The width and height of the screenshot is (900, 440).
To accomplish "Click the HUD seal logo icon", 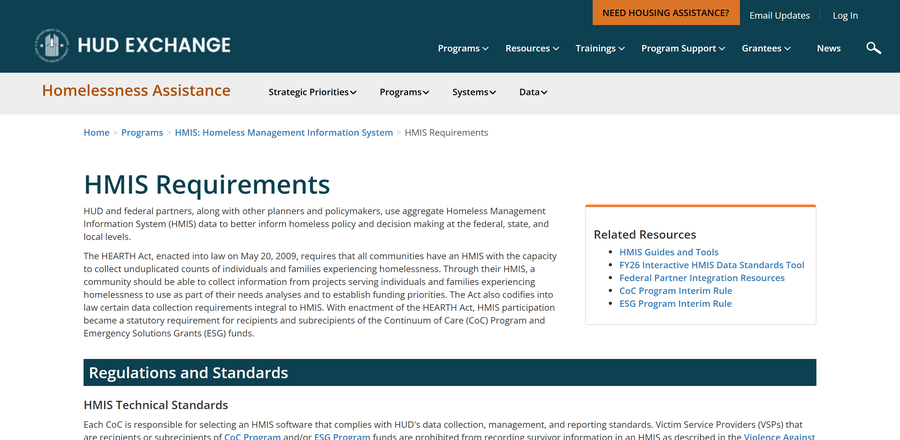I will 52,45.
